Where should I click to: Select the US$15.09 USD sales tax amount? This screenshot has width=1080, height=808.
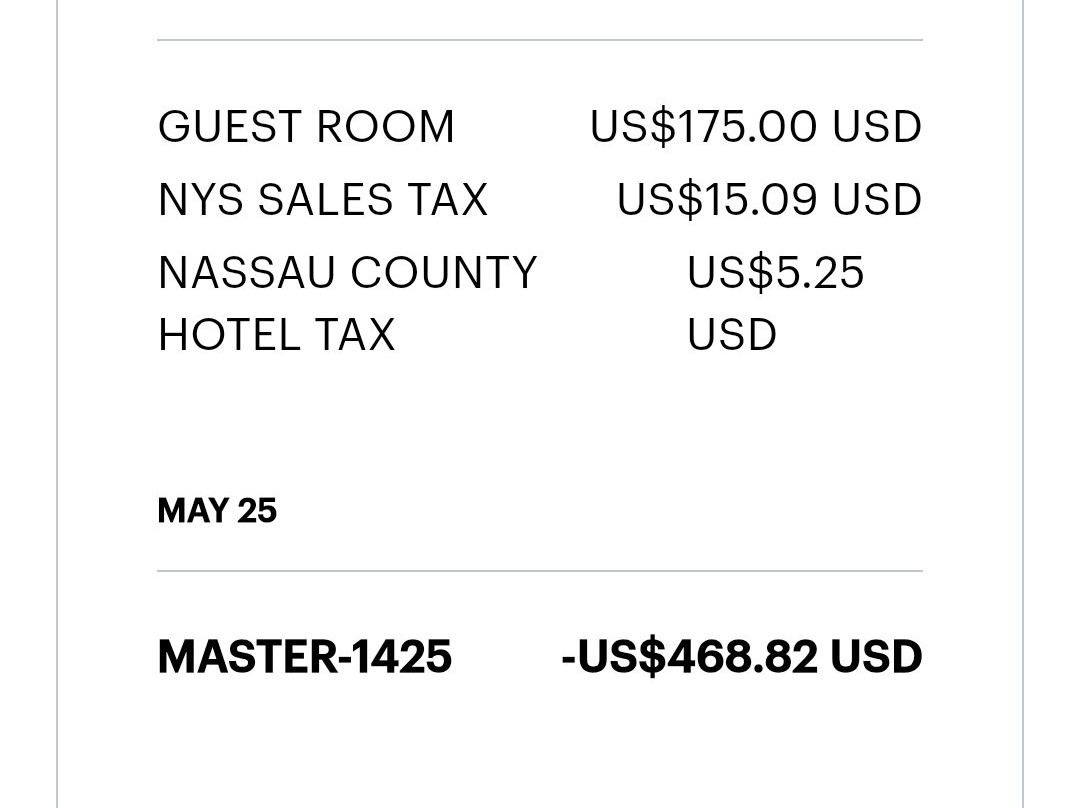pyautogui.click(x=769, y=200)
